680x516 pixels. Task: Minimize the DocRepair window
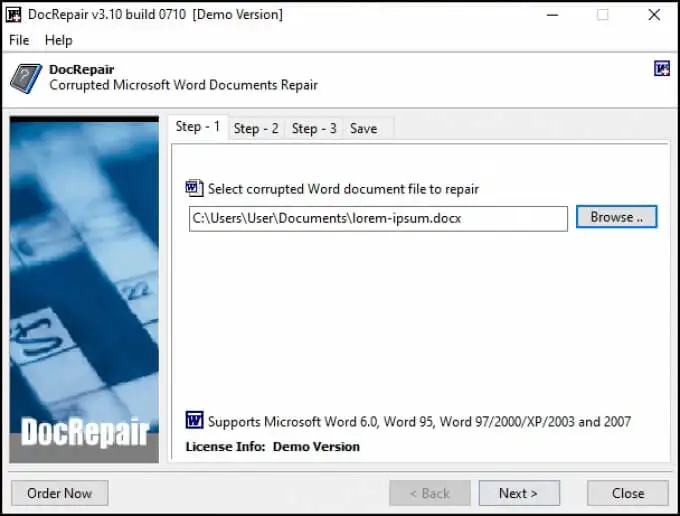[552, 15]
